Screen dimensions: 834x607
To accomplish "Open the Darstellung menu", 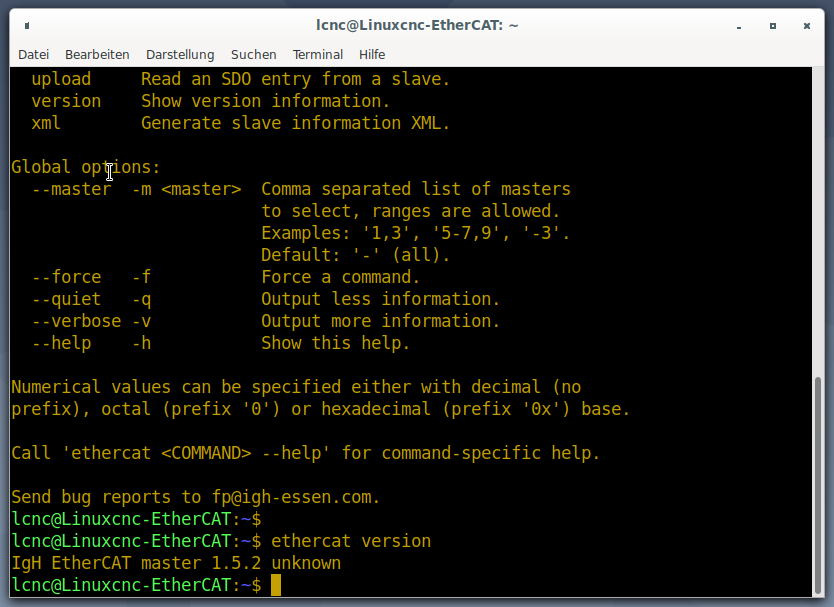I will (x=180, y=55).
